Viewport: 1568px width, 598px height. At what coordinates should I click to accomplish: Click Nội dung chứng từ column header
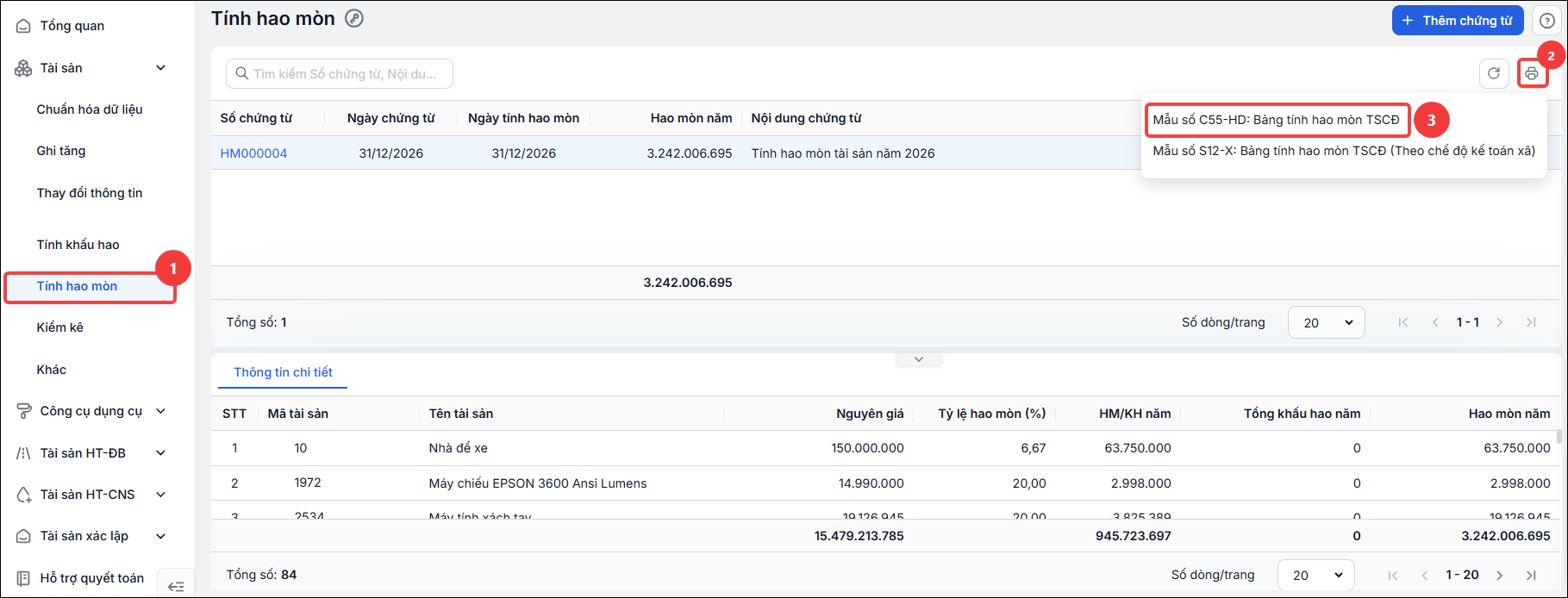tap(806, 118)
